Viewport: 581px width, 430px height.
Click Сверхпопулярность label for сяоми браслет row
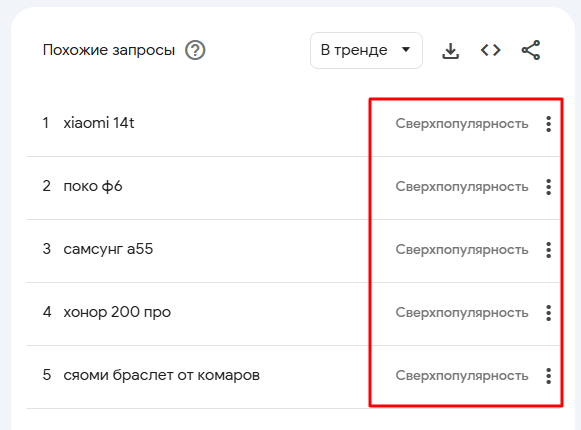point(462,376)
